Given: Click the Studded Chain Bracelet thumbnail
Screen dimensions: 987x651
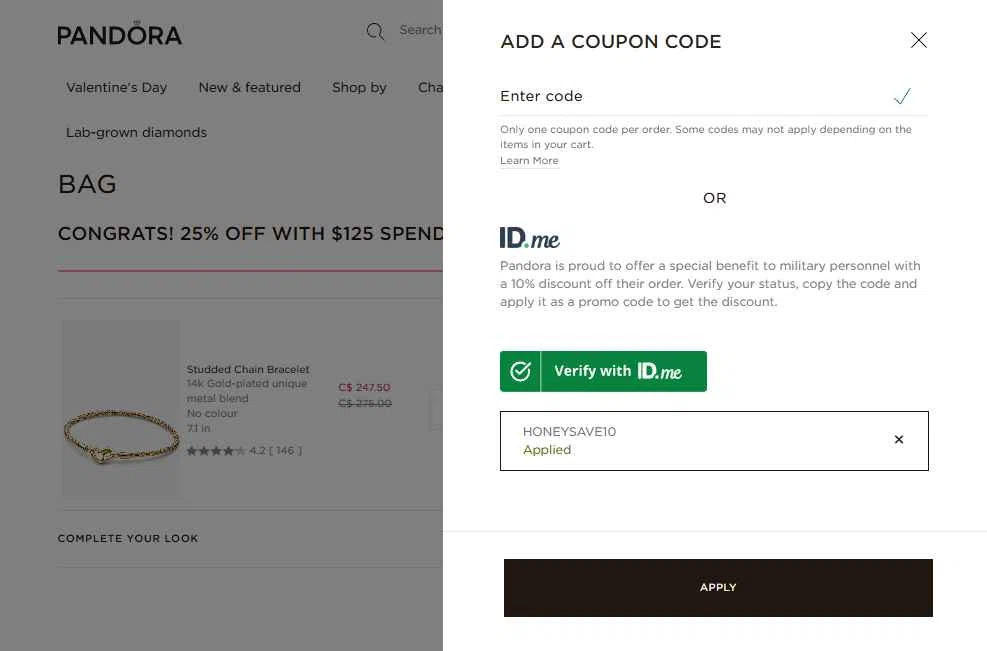Looking at the screenshot, I should [x=121, y=409].
